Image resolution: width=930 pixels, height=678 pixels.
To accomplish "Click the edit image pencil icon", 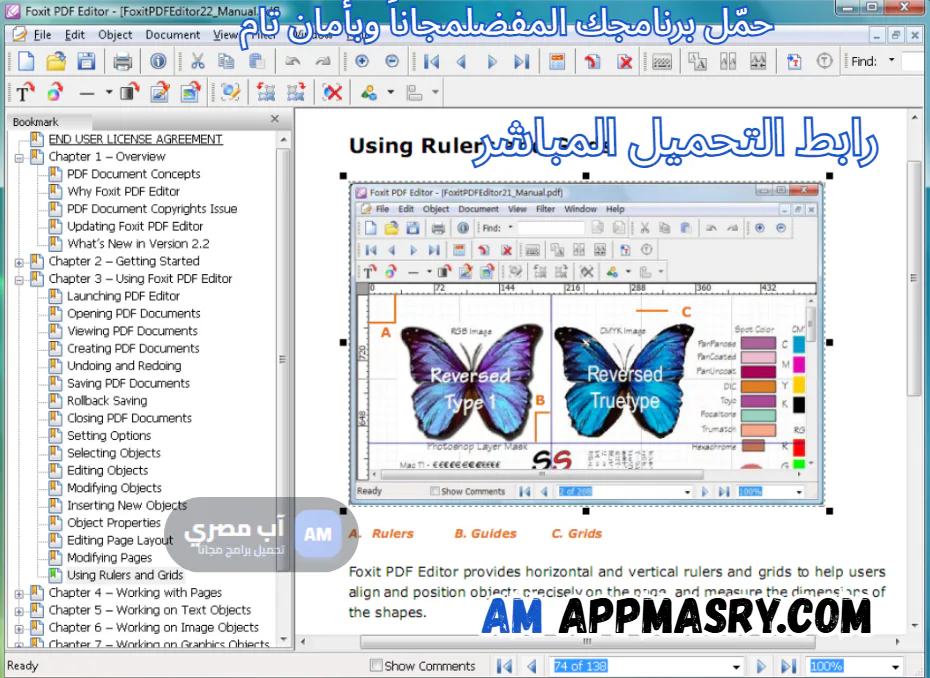I will pos(160,92).
